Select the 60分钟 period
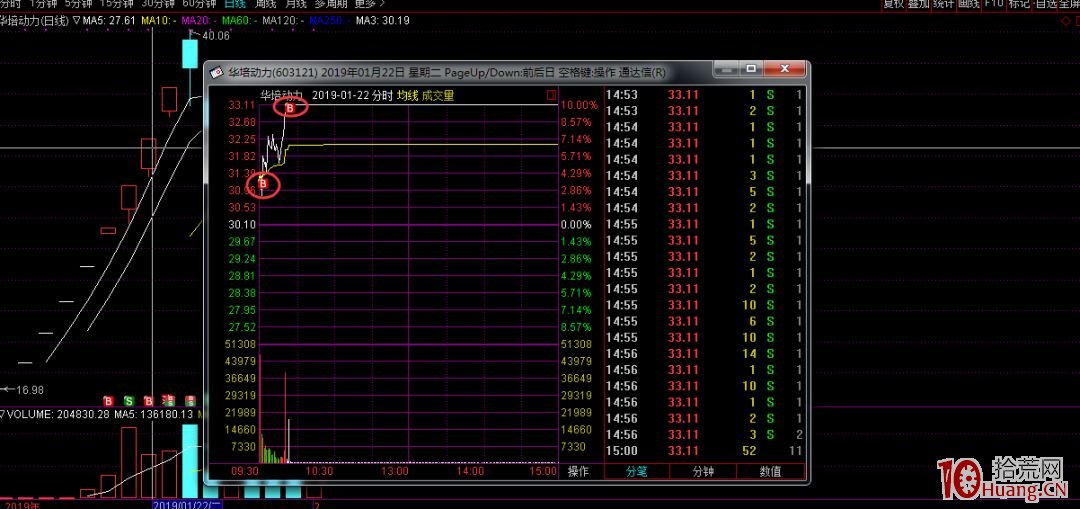 tap(200, 4)
